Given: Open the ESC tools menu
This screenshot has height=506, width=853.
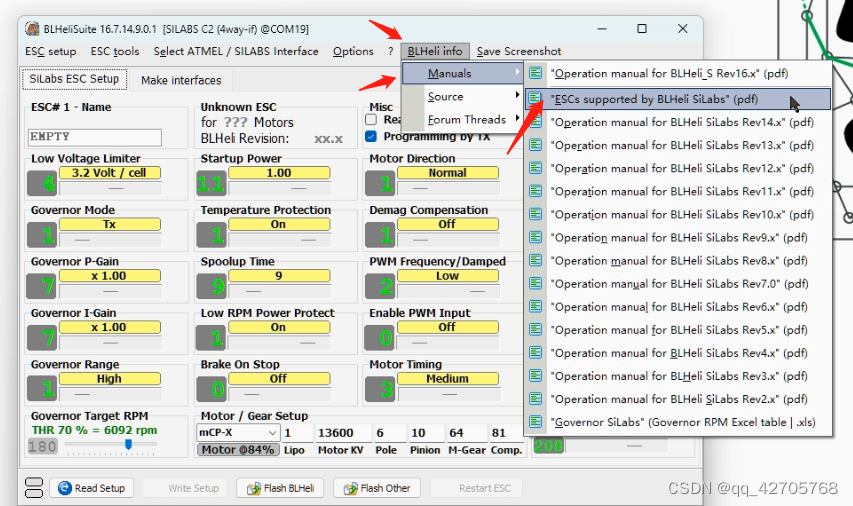Looking at the screenshot, I should coord(115,51).
